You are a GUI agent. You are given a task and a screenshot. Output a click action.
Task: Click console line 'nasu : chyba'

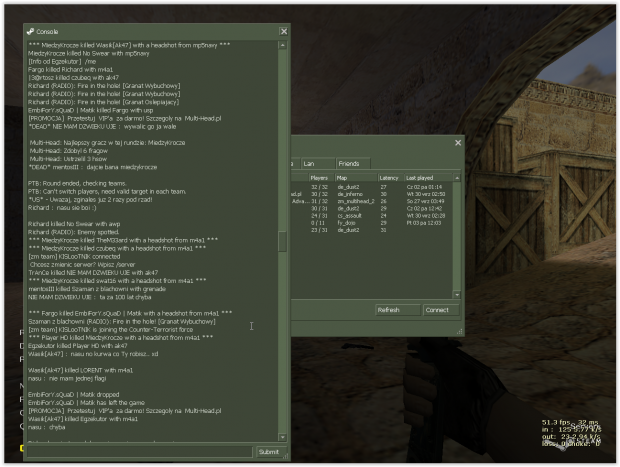(46, 427)
